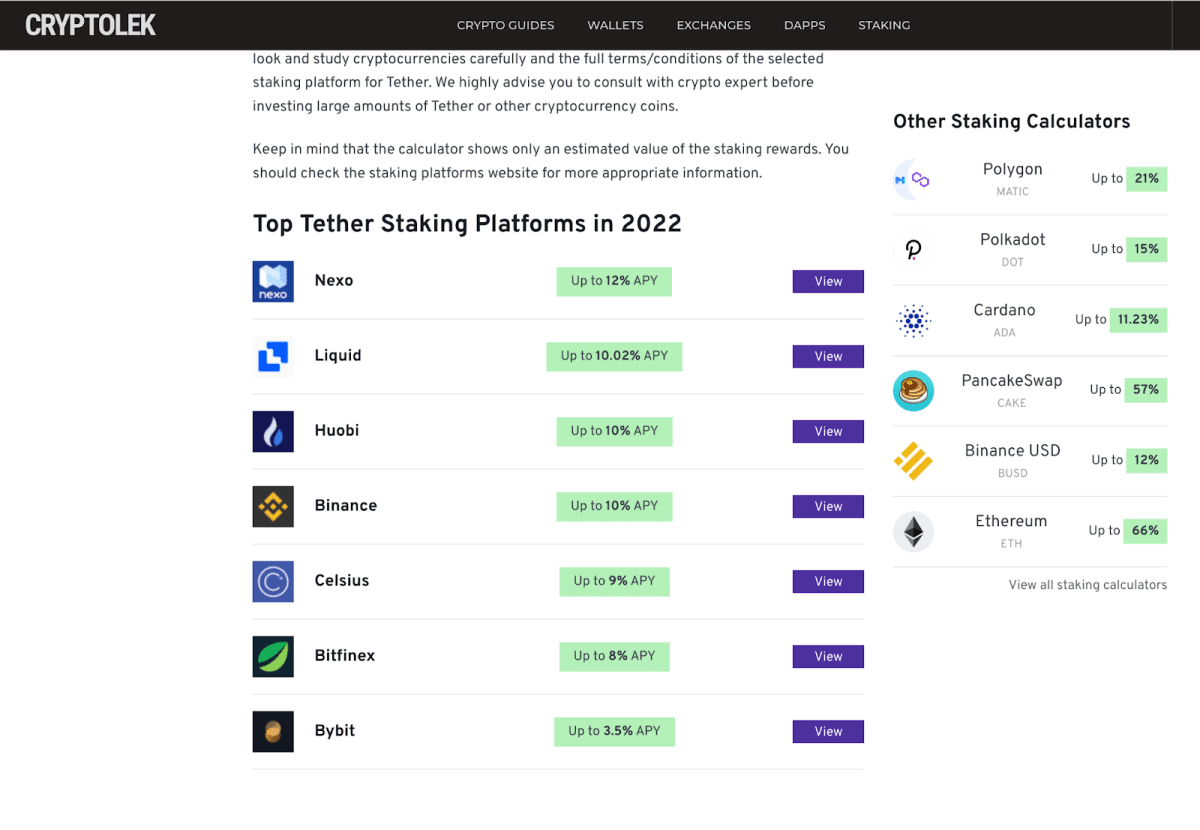Click Bybit's Up to 3.5% APY badge

point(614,731)
